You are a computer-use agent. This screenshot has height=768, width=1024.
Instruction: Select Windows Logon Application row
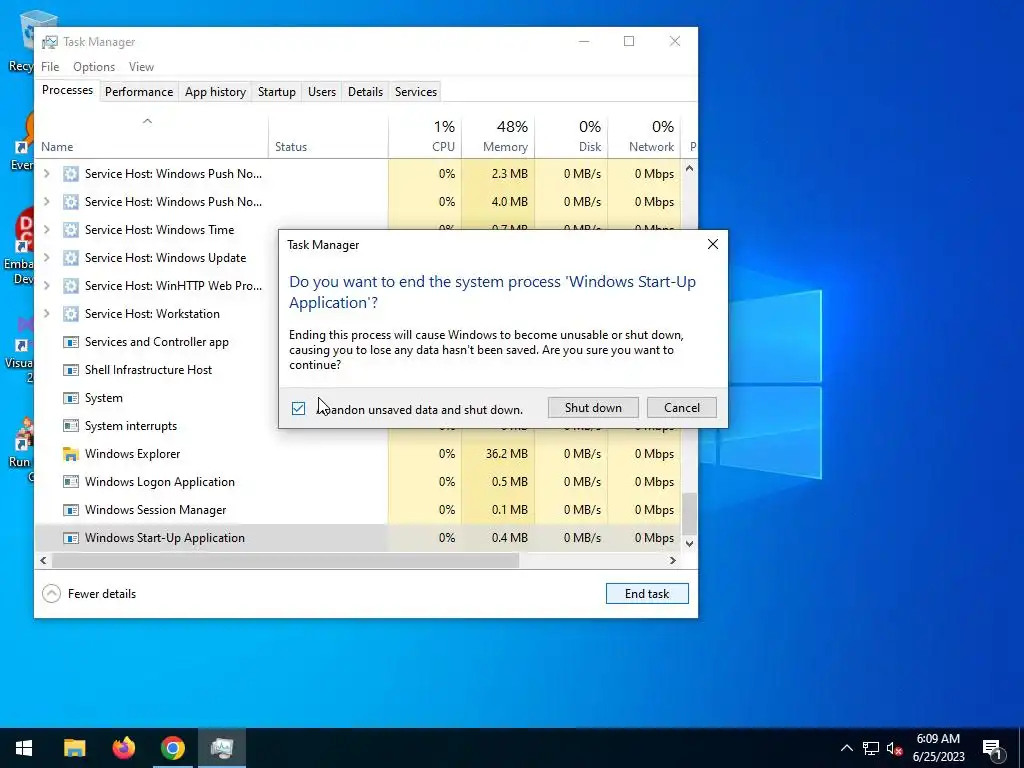coord(358,482)
